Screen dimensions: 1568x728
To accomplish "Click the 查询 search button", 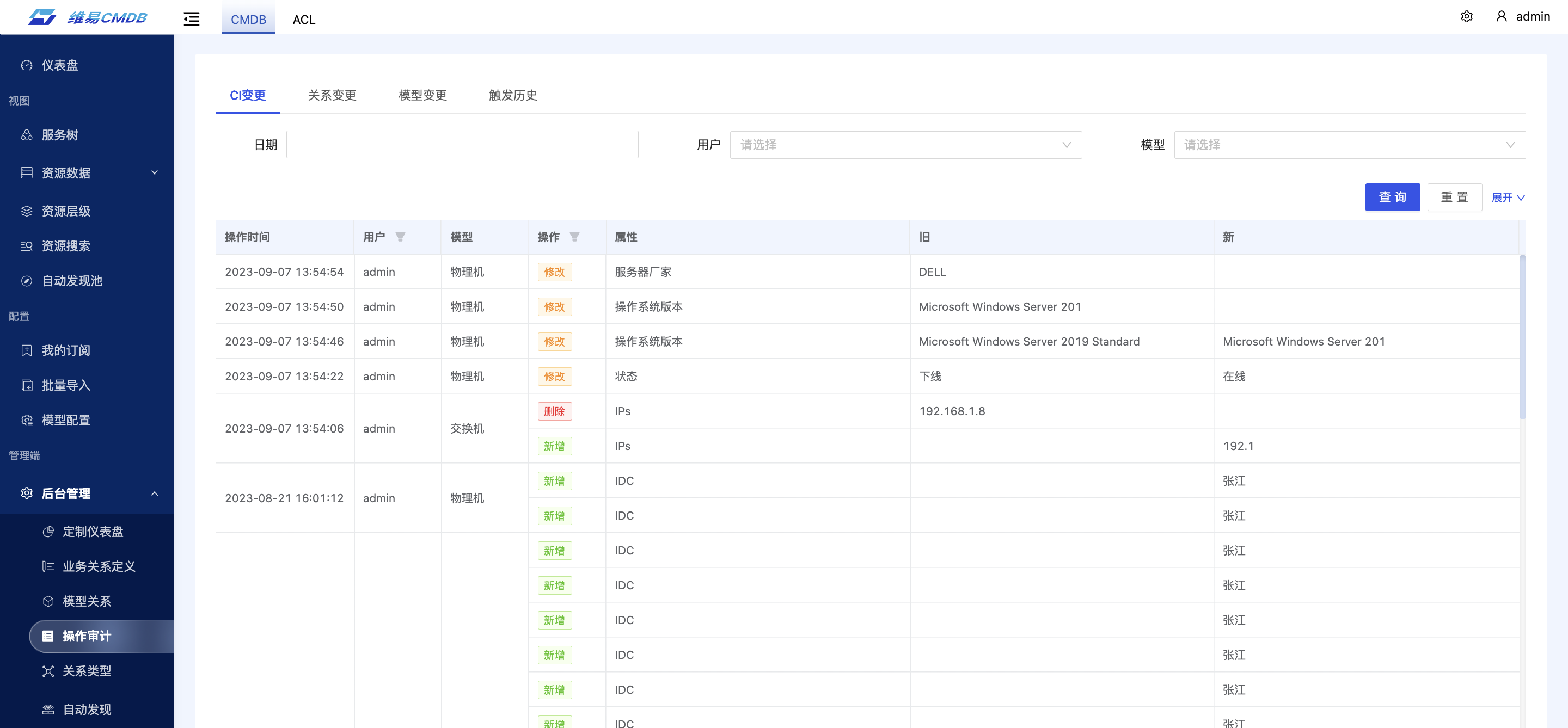I will click(1392, 197).
